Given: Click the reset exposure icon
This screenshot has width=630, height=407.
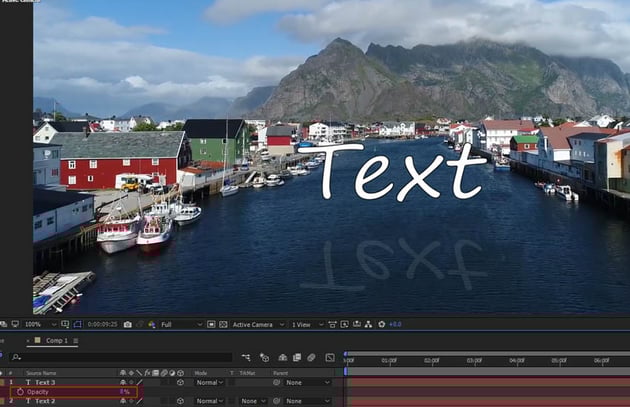Looking at the screenshot, I should pyautogui.click(x=381, y=324).
